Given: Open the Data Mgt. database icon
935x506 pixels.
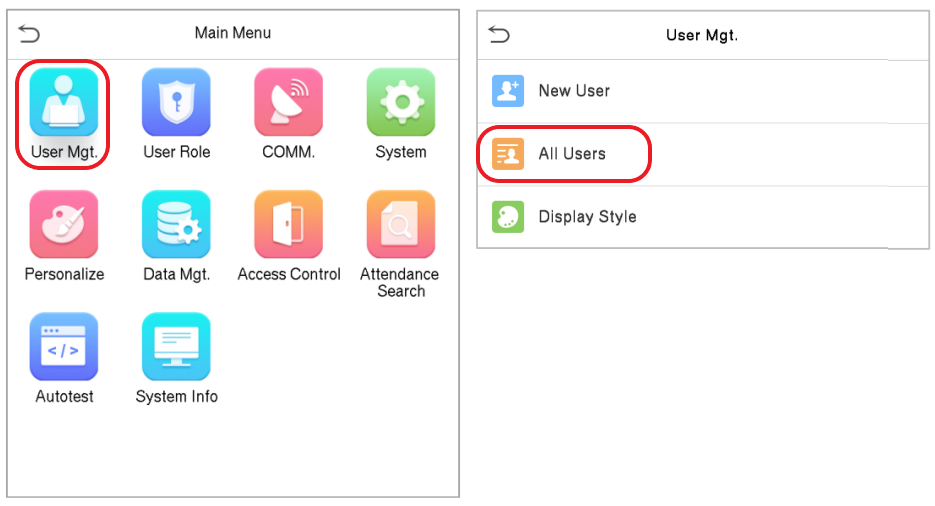Looking at the screenshot, I should [x=176, y=224].
